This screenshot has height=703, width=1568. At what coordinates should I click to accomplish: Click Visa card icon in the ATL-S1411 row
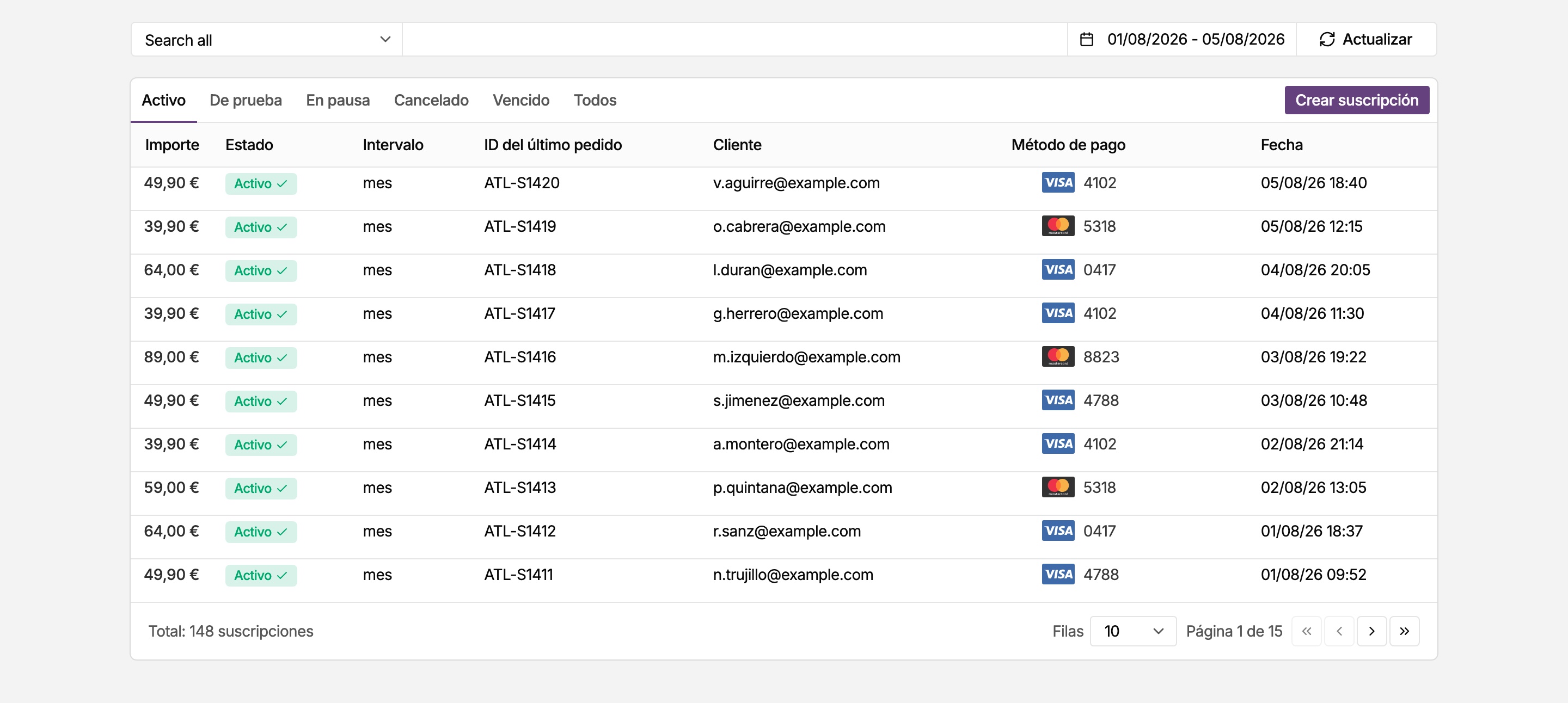tap(1058, 574)
